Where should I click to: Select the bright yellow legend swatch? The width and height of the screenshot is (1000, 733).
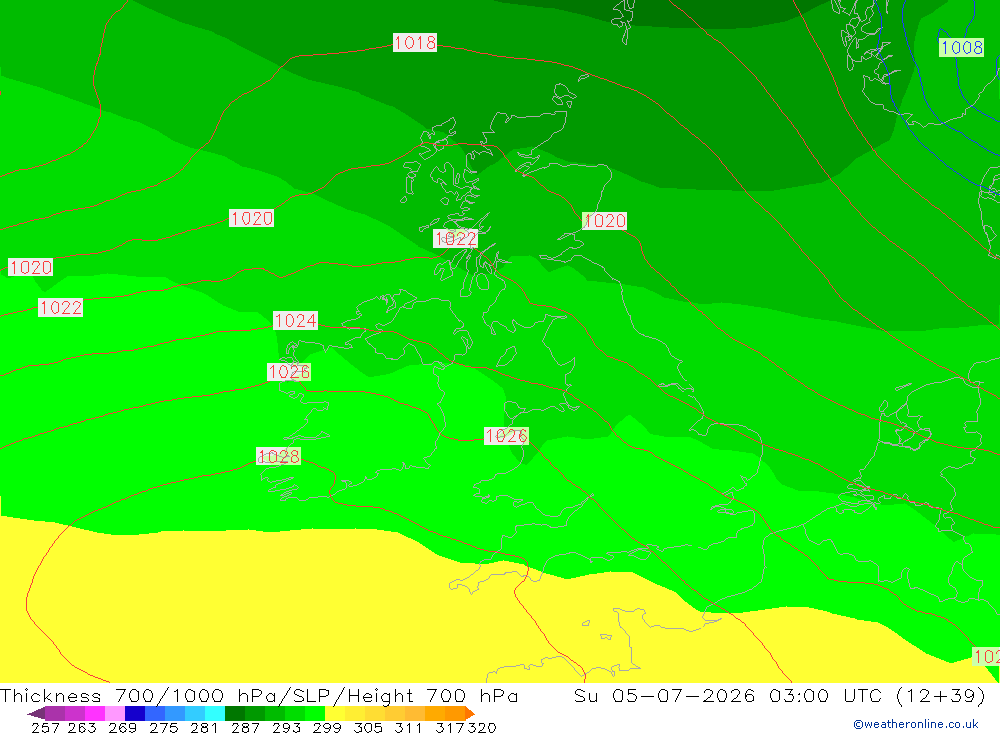[x=334, y=713]
